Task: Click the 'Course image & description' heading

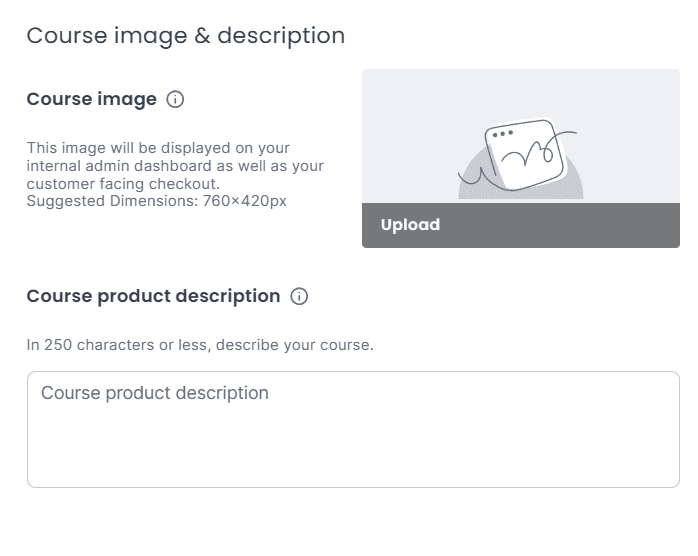Action: tap(186, 36)
